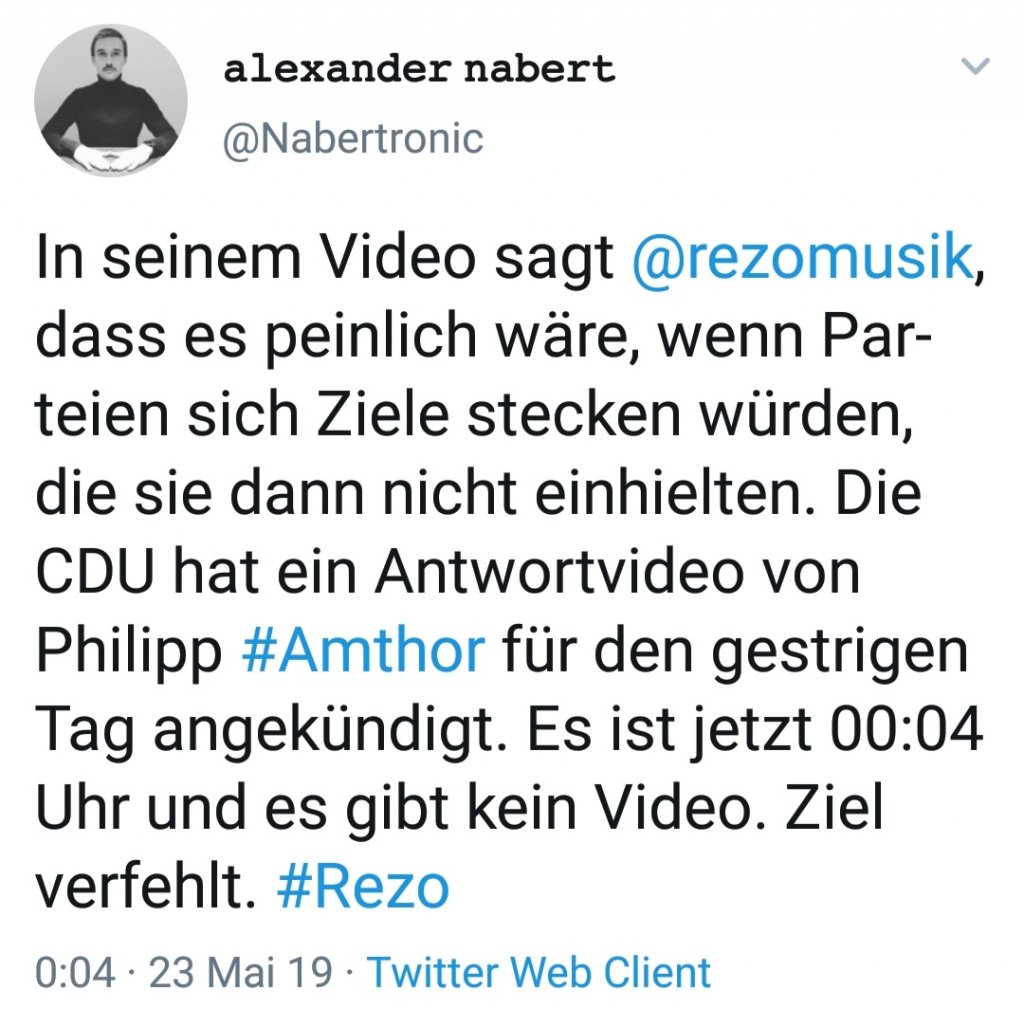Open the 0:04 tweet timestamp
The image size is (1024, 1027).
[75, 972]
